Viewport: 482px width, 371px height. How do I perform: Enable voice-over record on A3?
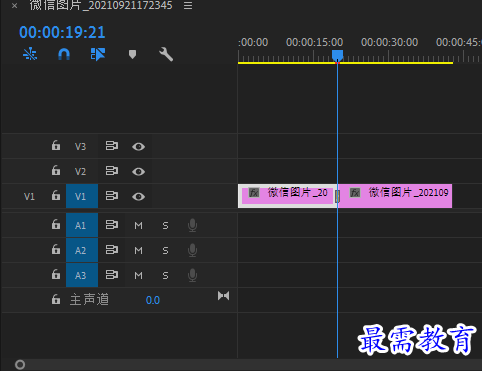pyautogui.click(x=192, y=275)
